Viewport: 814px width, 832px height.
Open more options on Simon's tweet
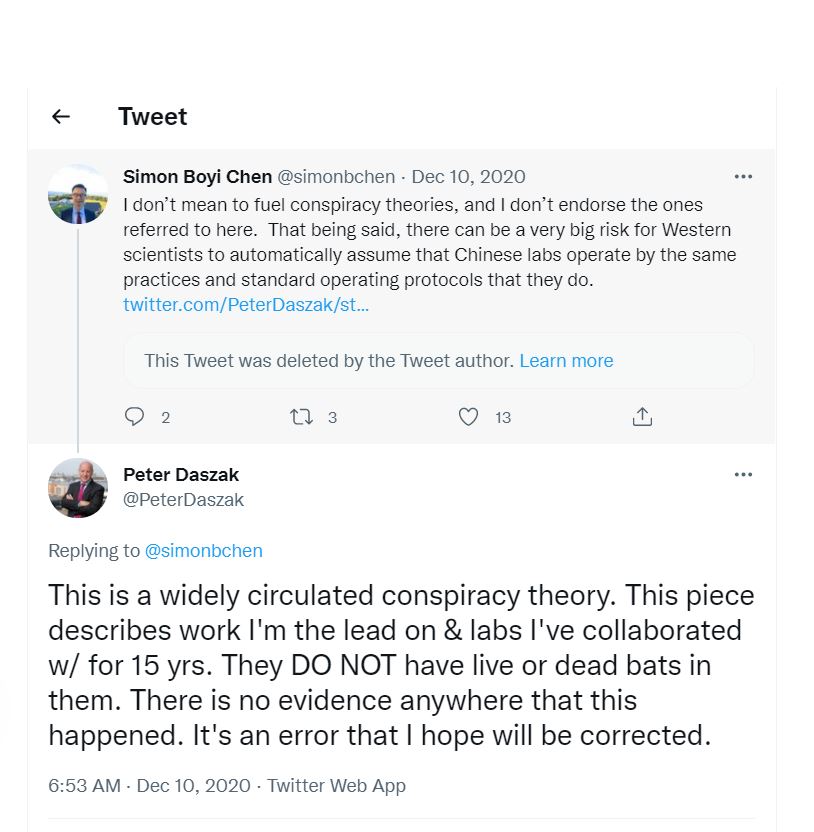point(743,177)
